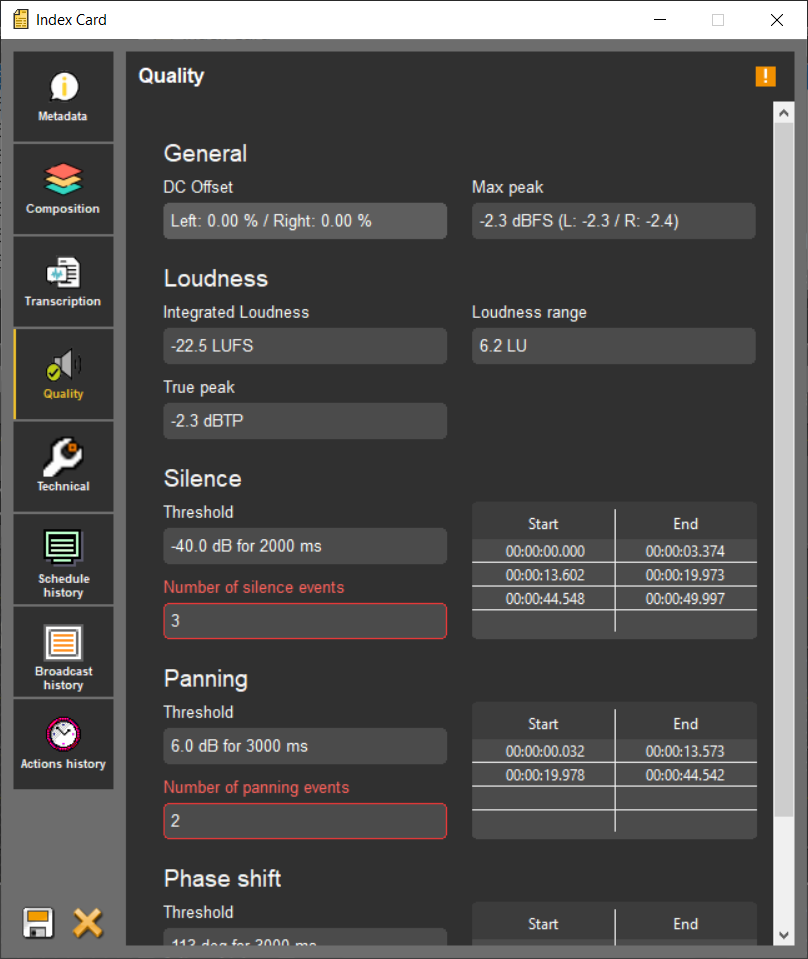Click the scrollbar up arrow

point(783,113)
